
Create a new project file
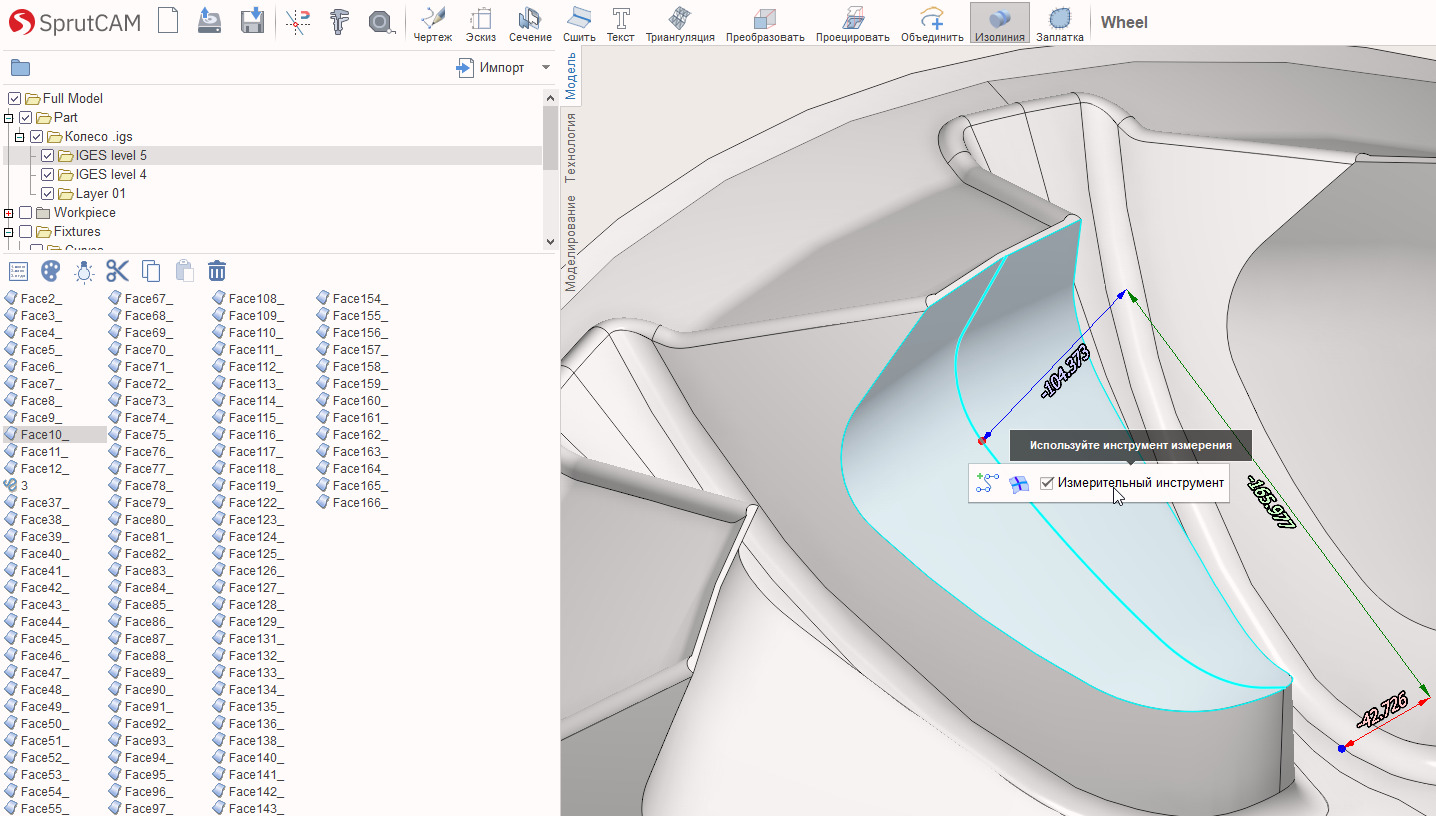(168, 21)
